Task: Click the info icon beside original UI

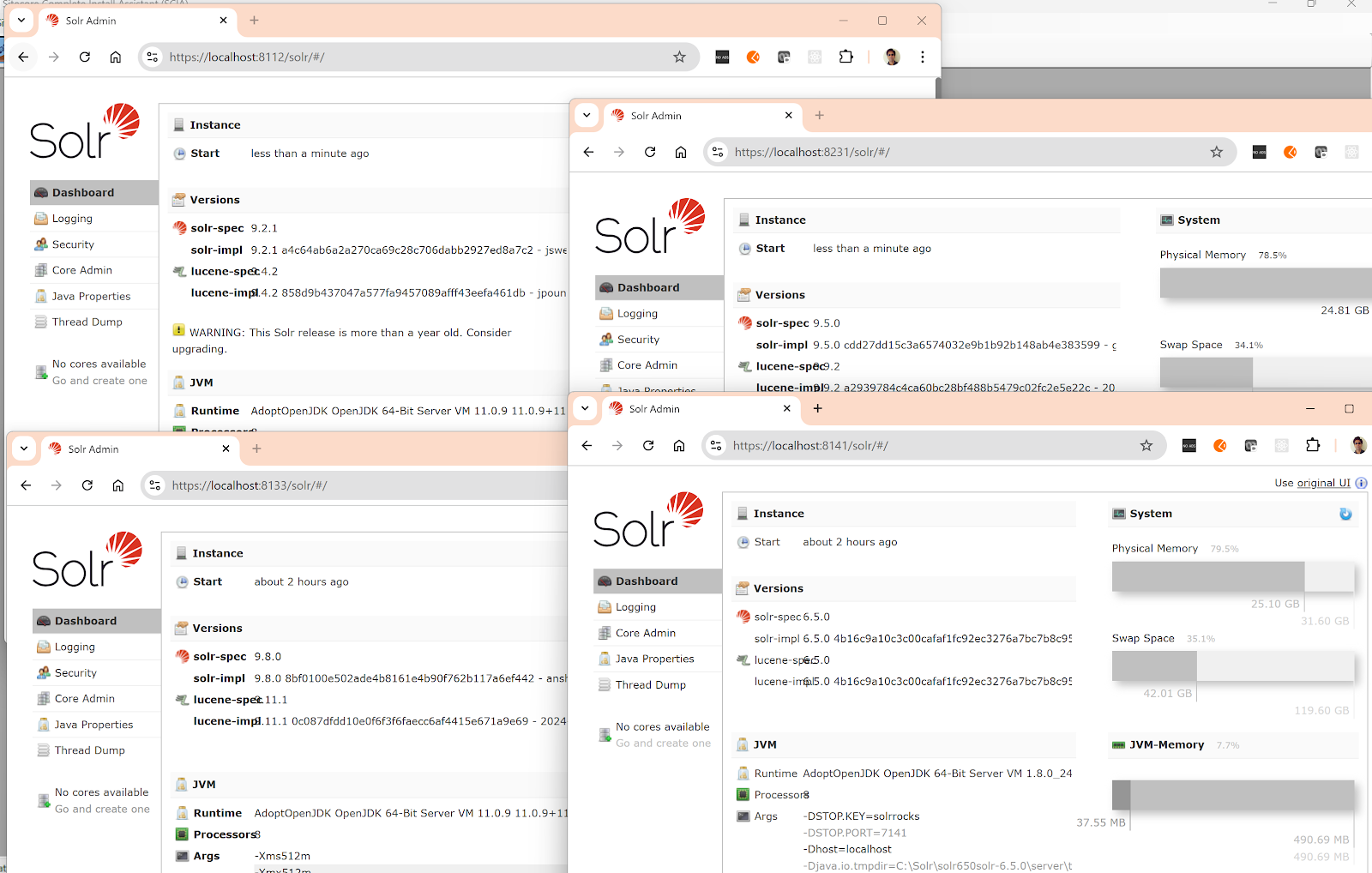Action: (x=1361, y=483)
